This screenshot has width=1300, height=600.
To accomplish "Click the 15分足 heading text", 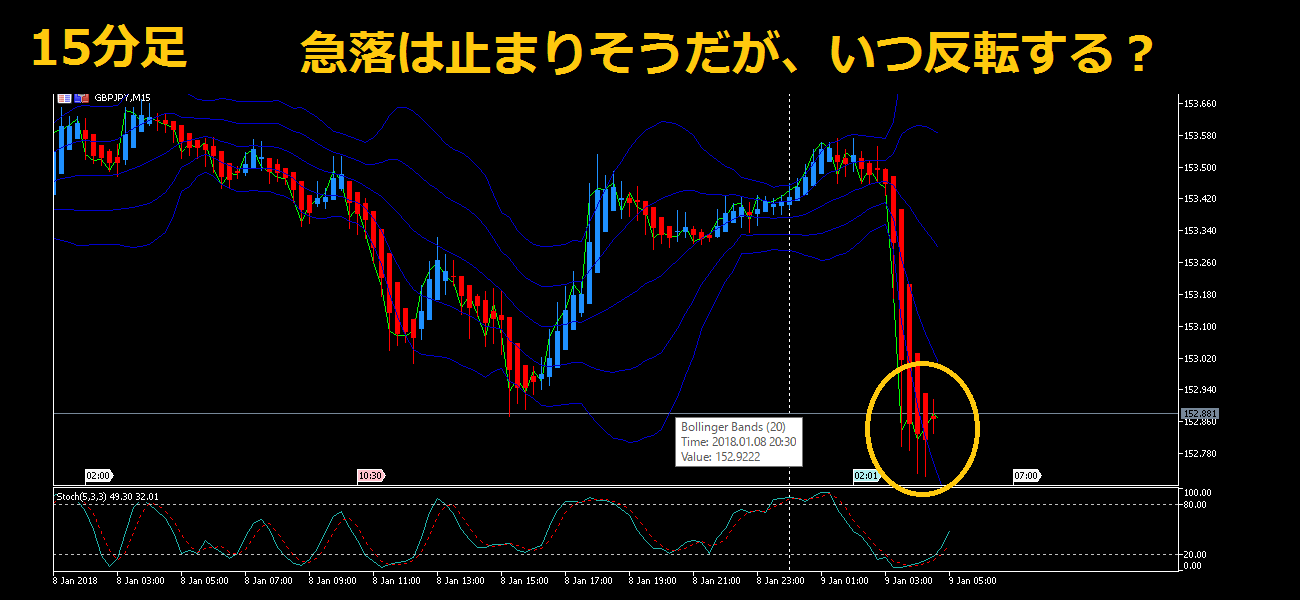I will coord(109,49).
